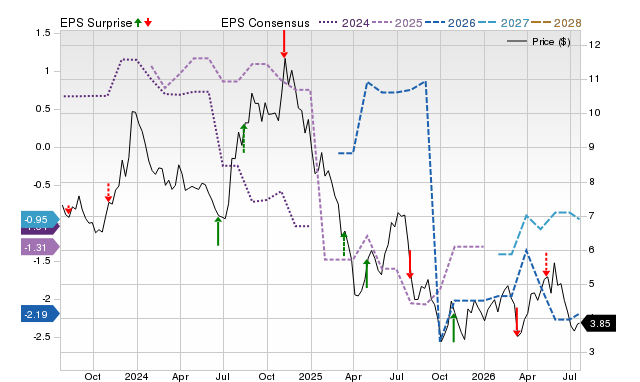Select the 2026 consensus legend entry

tap(450, 23)
